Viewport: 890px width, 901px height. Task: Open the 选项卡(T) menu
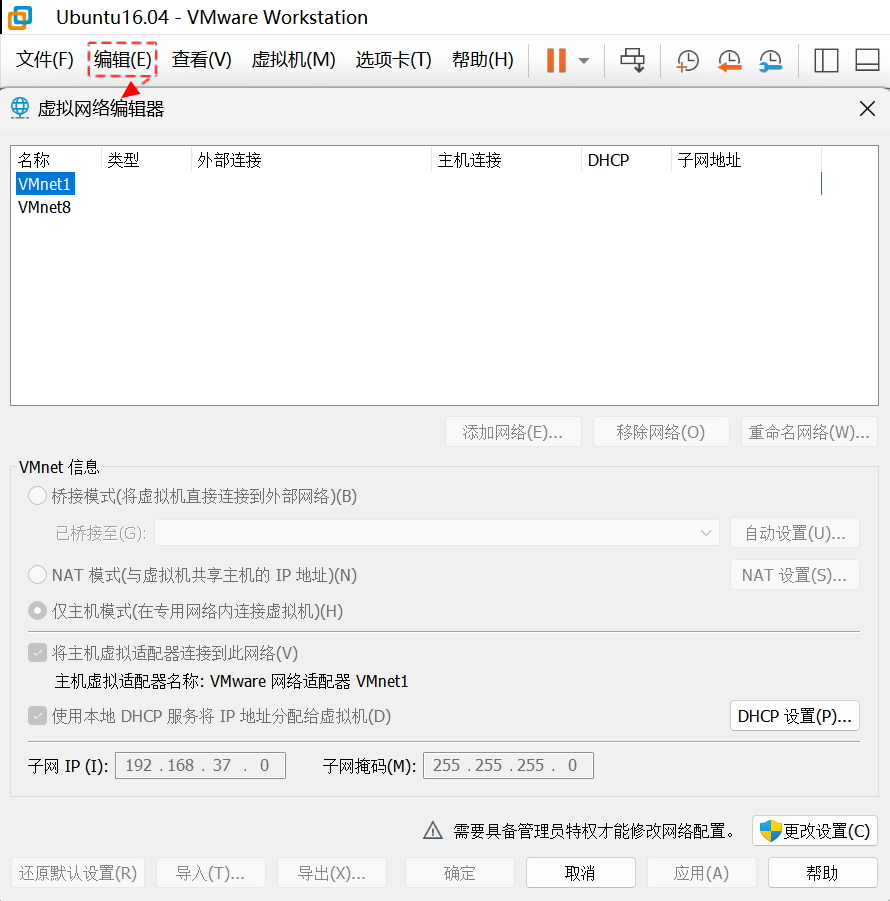[x=393, y=59]
